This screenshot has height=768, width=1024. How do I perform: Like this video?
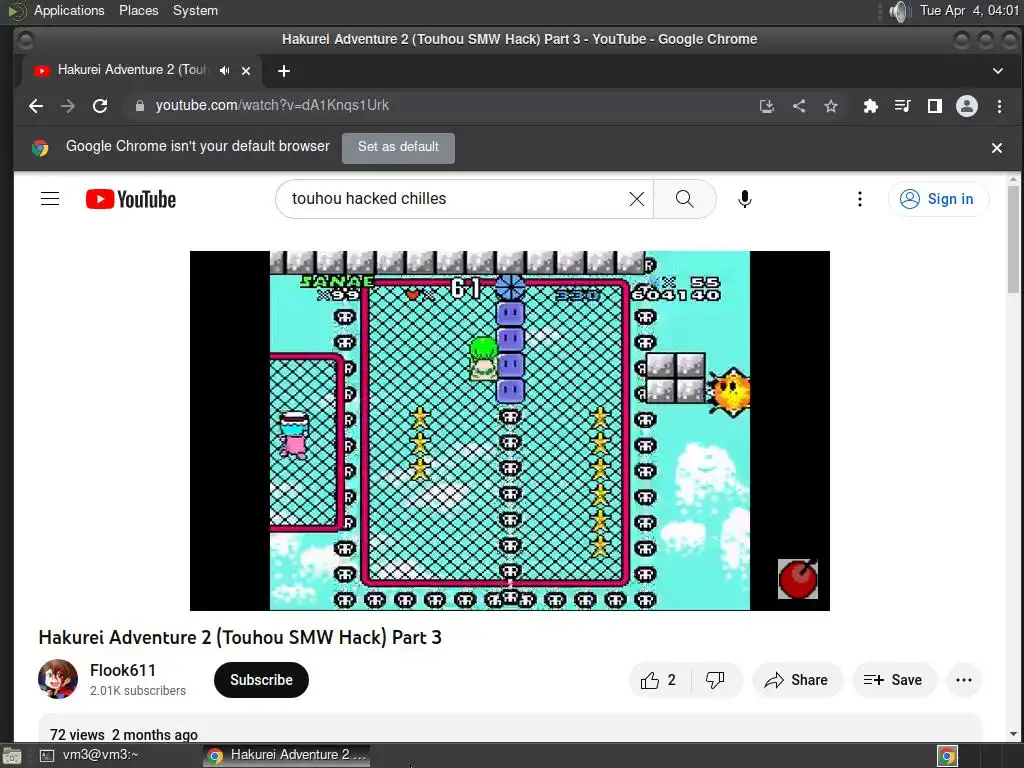659,680
